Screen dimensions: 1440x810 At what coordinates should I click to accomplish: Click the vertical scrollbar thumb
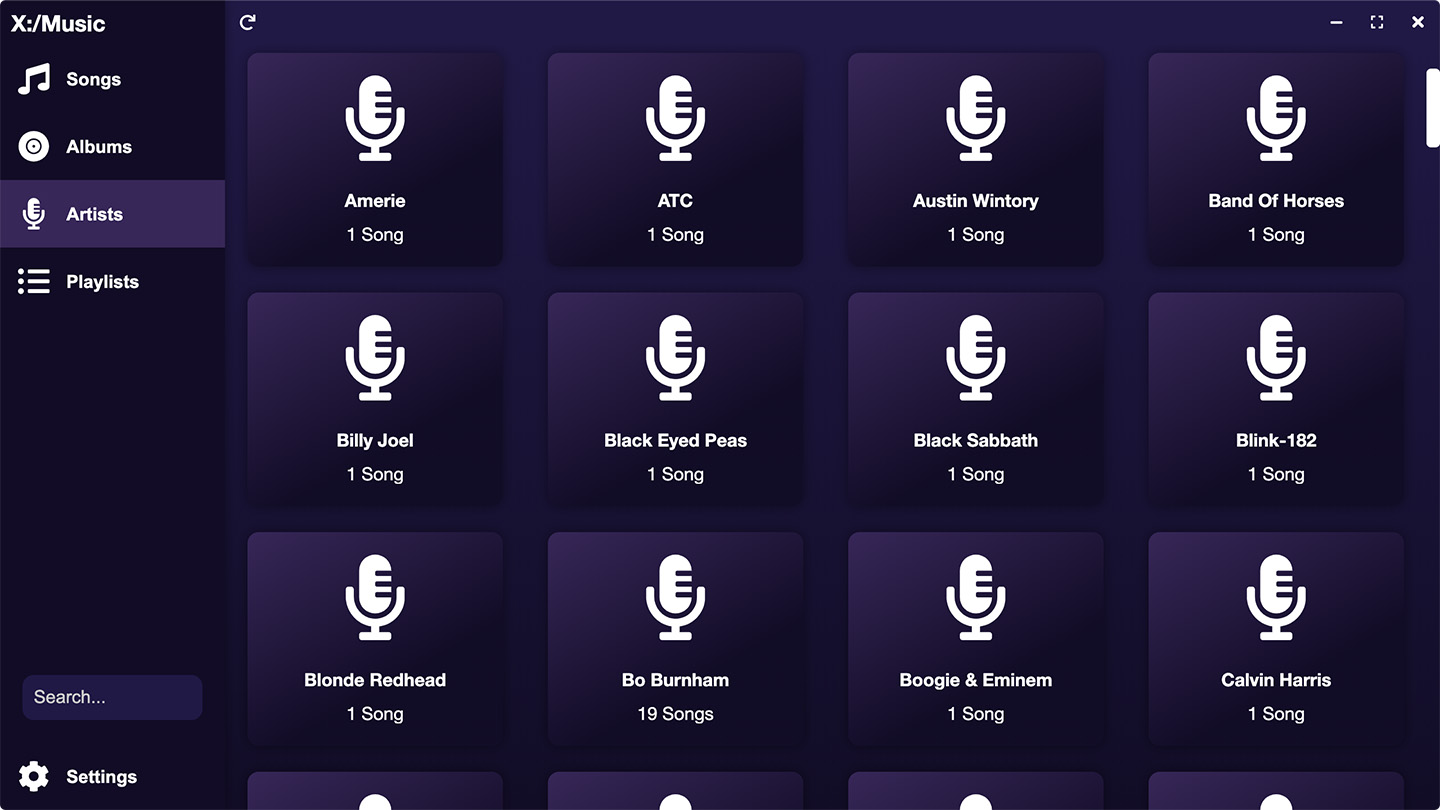point(1432,108)
